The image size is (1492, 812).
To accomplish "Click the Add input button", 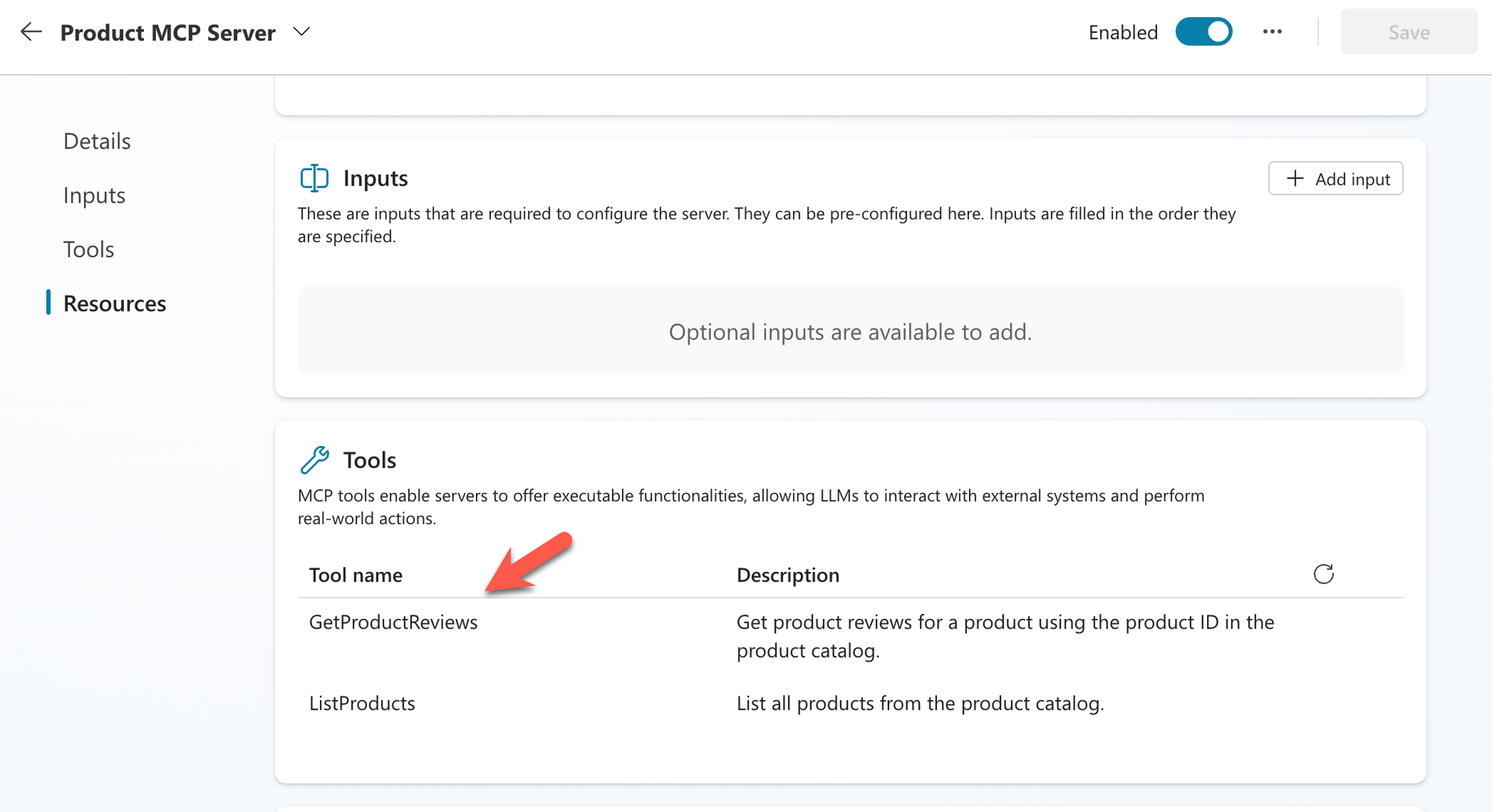I will [1335, 179].
